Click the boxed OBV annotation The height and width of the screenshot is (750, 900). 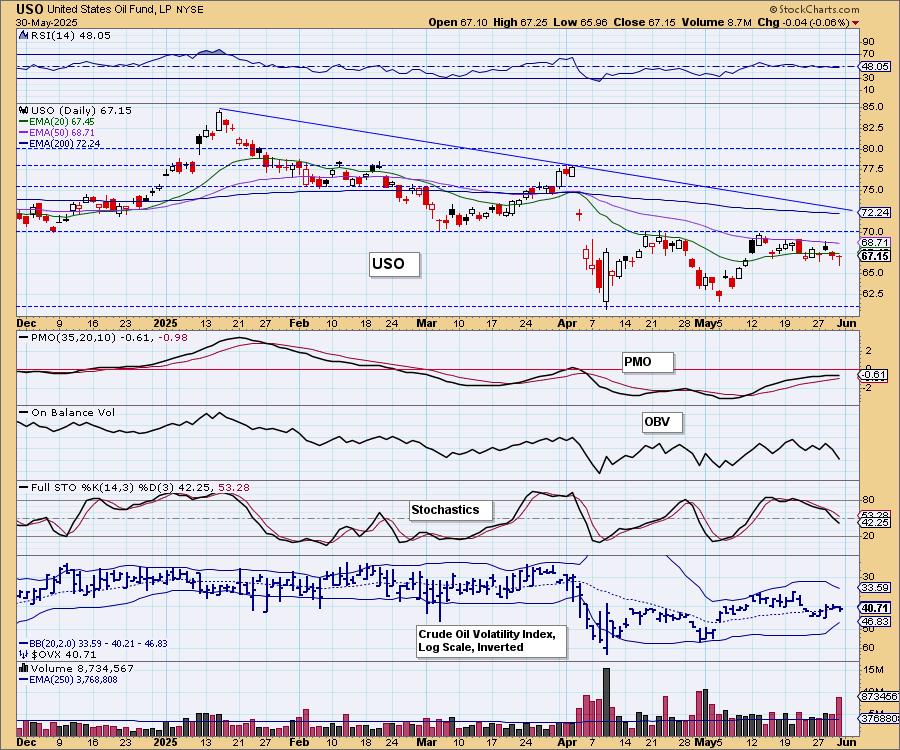[662, 422]
